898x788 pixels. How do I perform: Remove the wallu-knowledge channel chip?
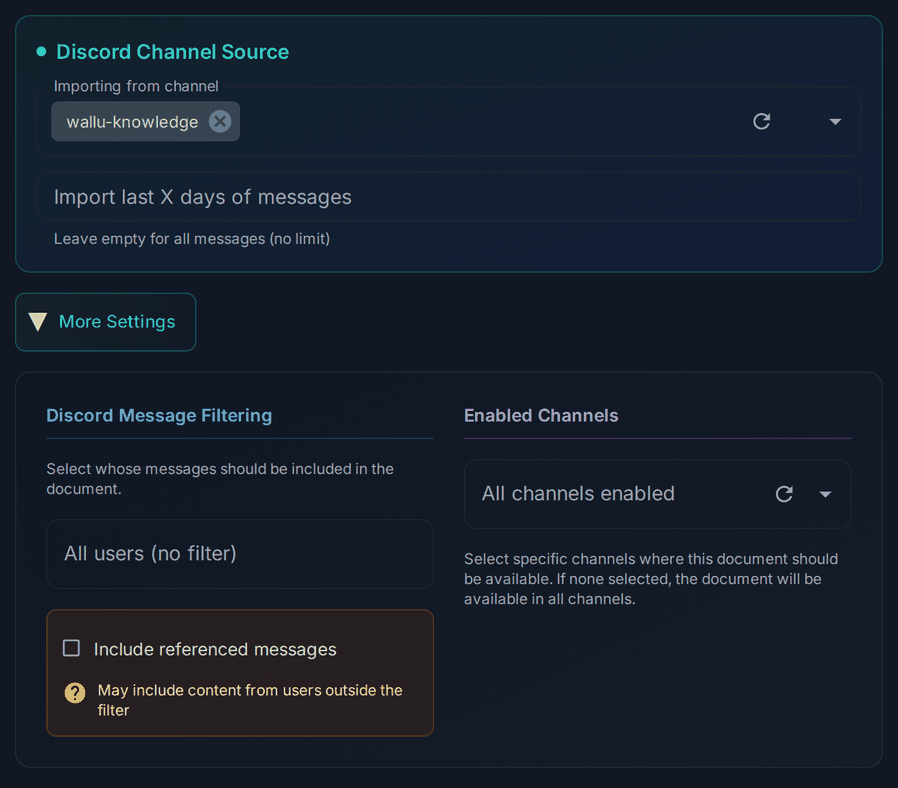(220, 121)
